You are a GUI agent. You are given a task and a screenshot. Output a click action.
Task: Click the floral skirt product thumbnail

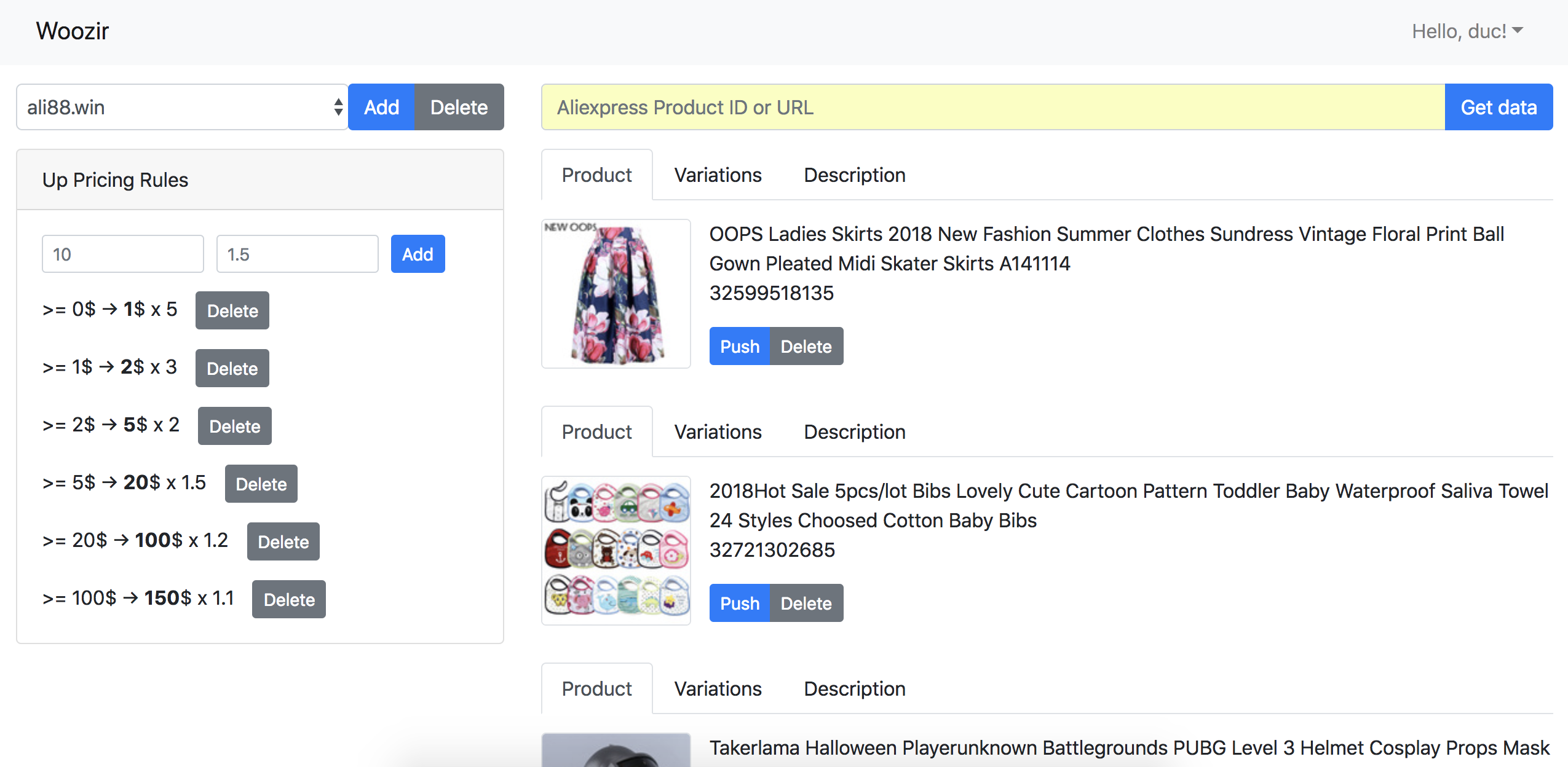[x=616, y=294]
